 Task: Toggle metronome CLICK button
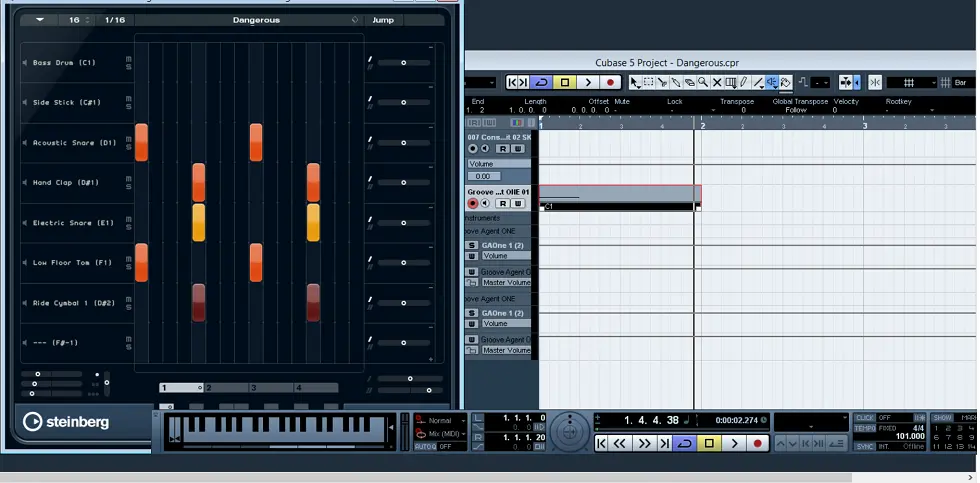click(865, 418)
